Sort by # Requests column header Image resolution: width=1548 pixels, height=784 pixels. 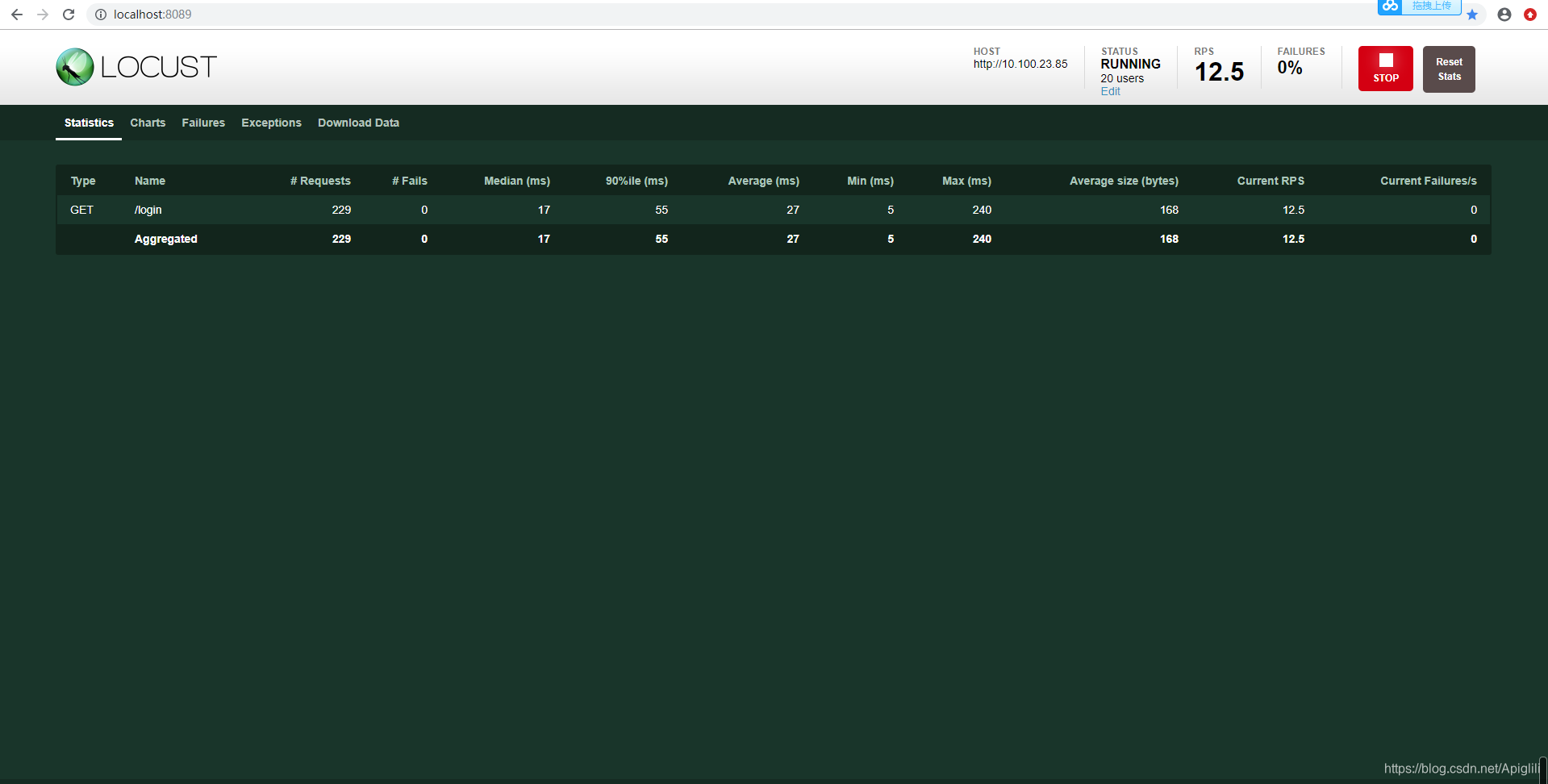pyautogui.click(x=320, y=181)
